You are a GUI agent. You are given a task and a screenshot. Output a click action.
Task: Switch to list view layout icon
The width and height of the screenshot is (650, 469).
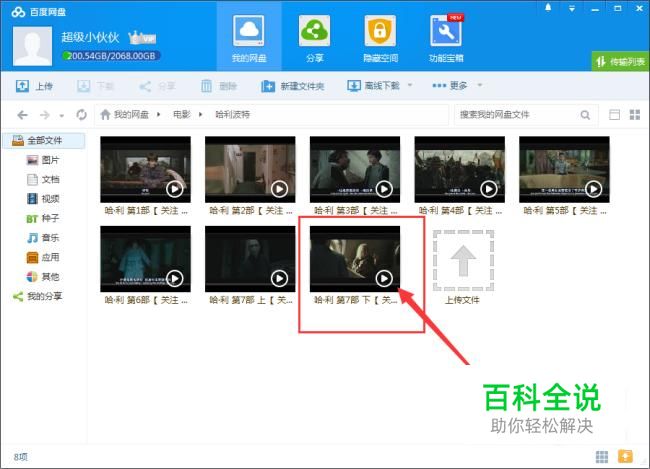614,114
